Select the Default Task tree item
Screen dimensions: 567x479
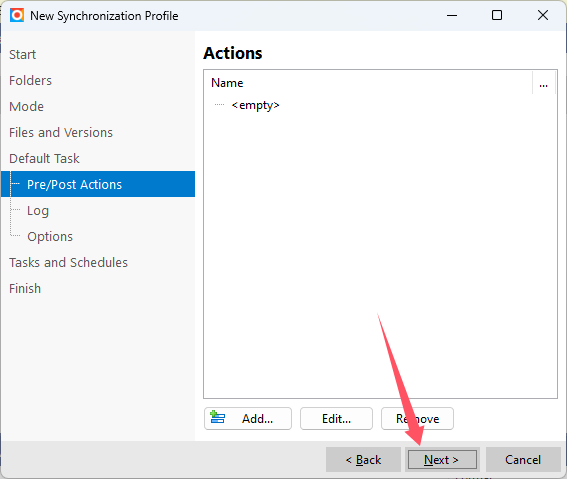click(44, 159)
